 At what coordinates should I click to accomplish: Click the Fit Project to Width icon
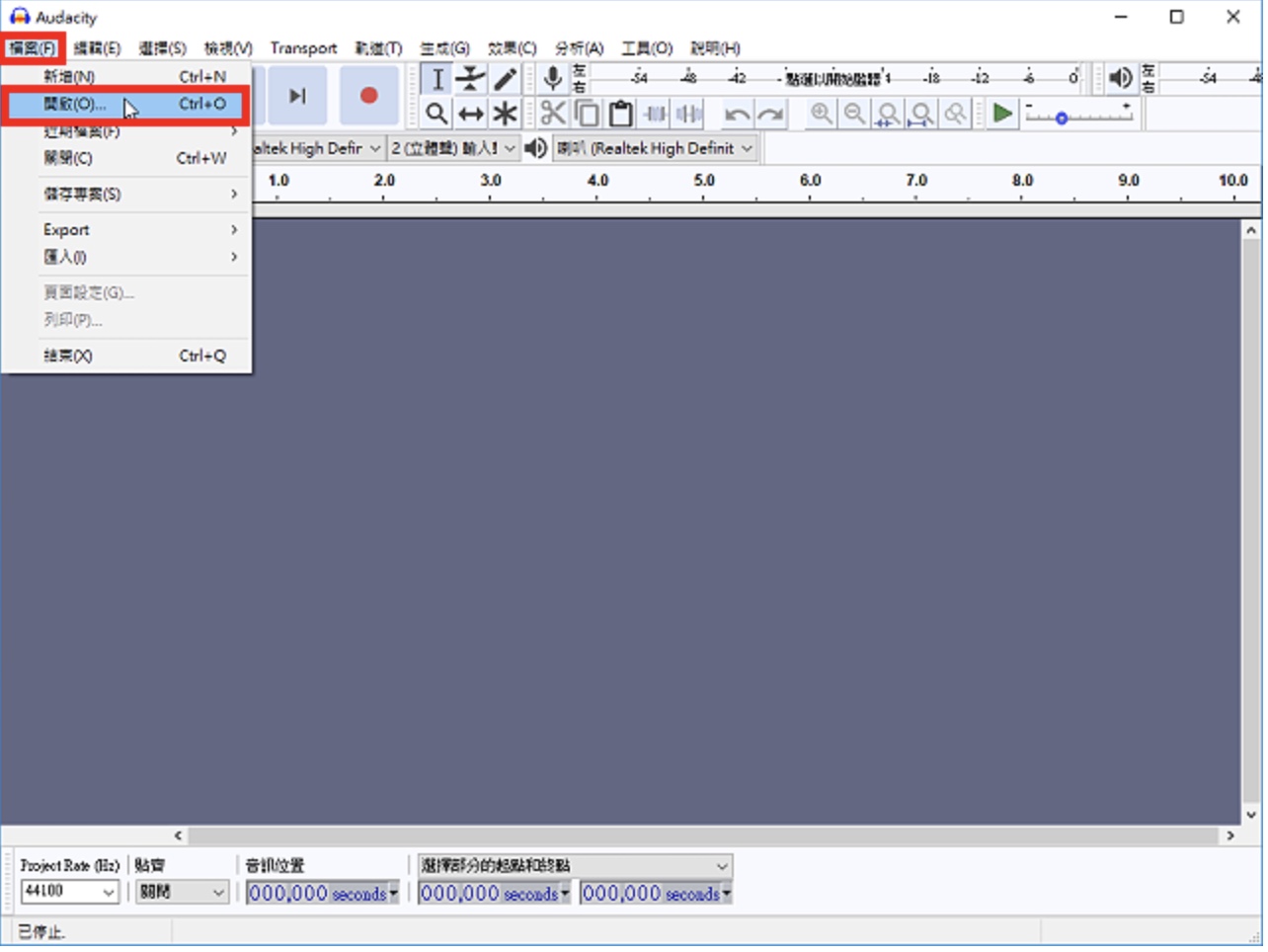(922, 114)
